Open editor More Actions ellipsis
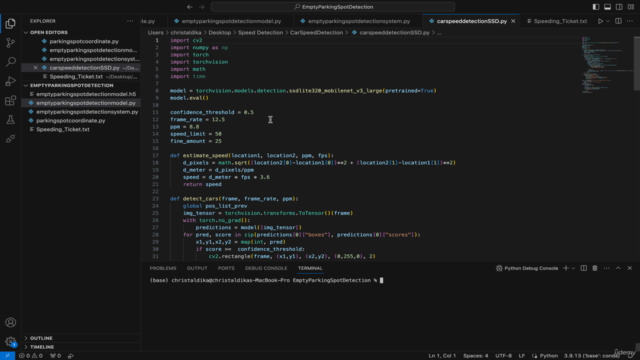The height and width of the screenshot is (360, 640). pos(630,21)
